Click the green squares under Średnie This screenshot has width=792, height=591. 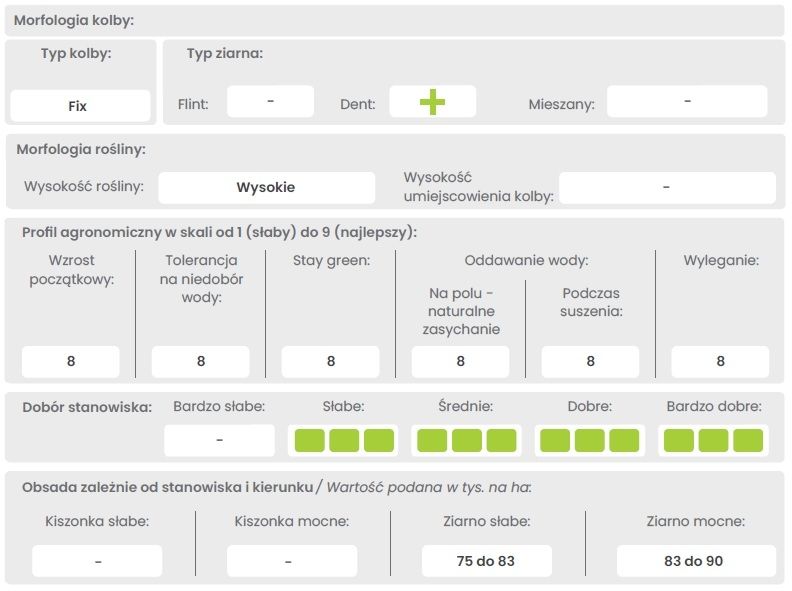click(x=467, y=440)
